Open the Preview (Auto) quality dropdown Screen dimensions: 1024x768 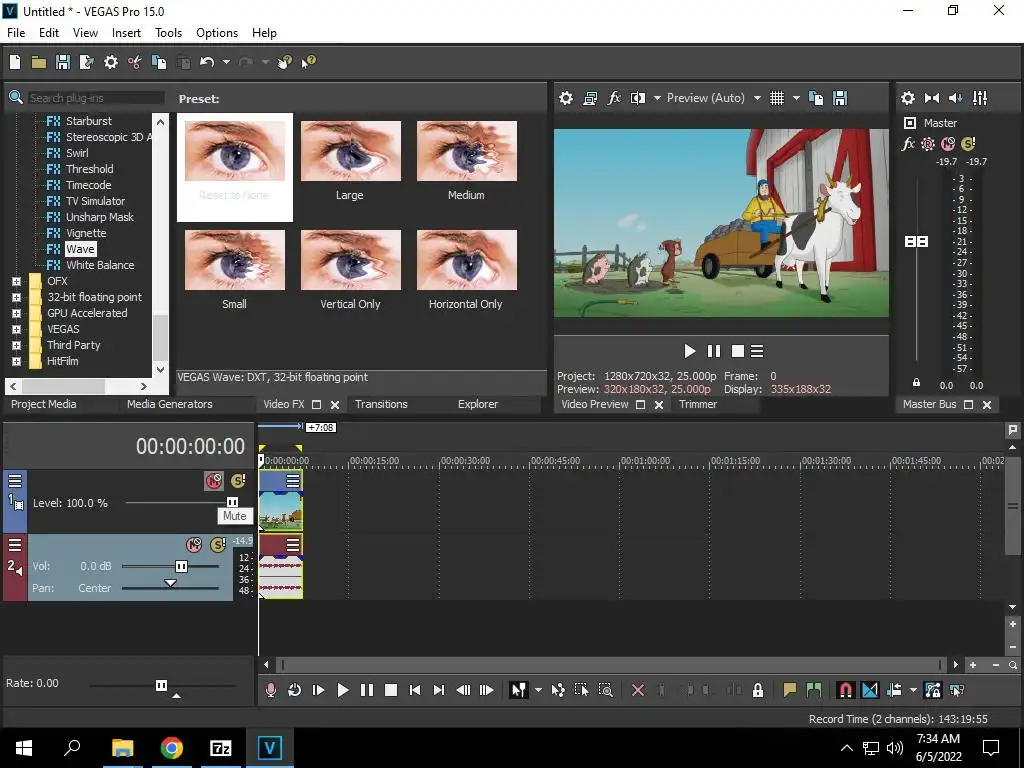click(x=757, y=98)
